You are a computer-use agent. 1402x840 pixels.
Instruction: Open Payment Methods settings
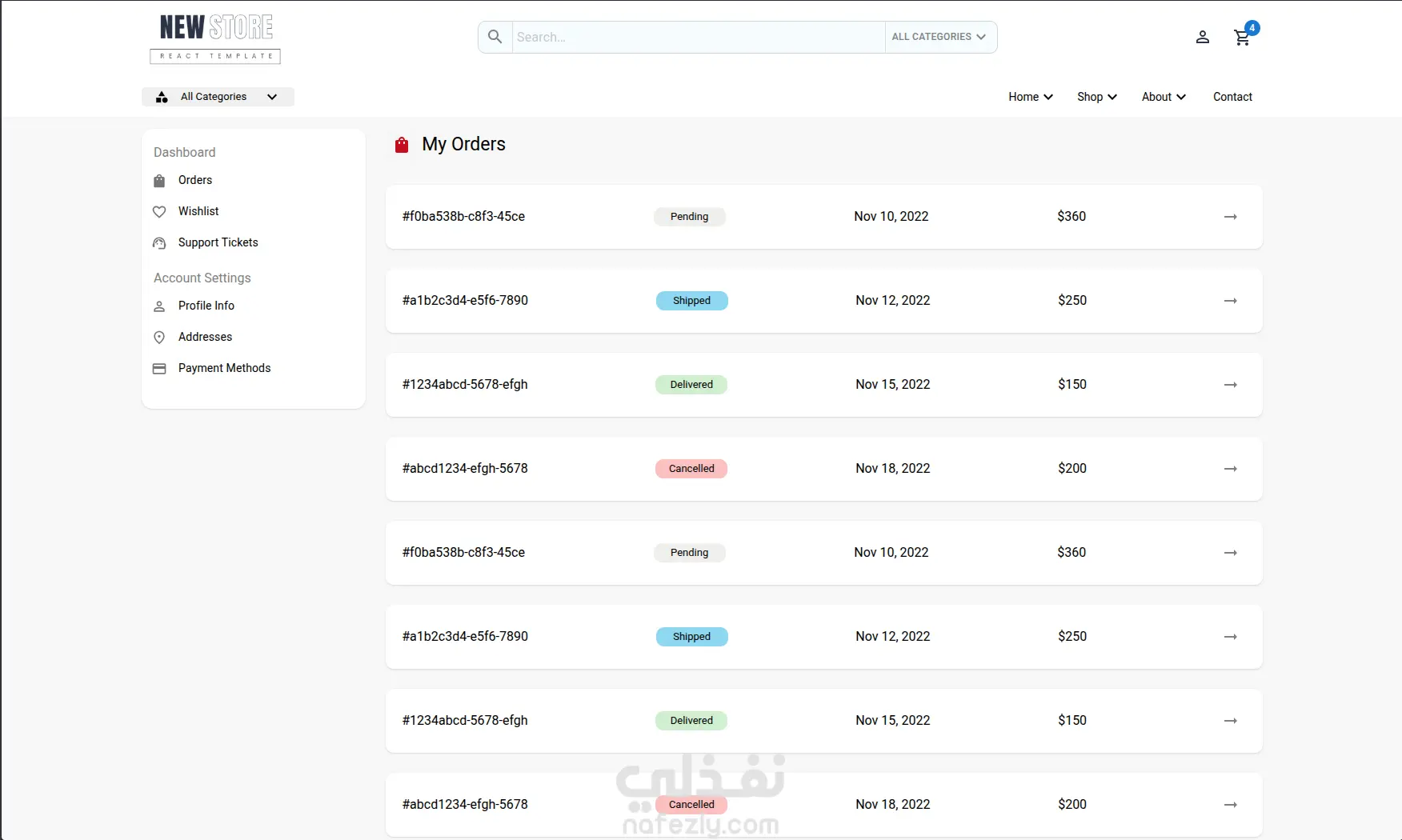pos(224,368)
